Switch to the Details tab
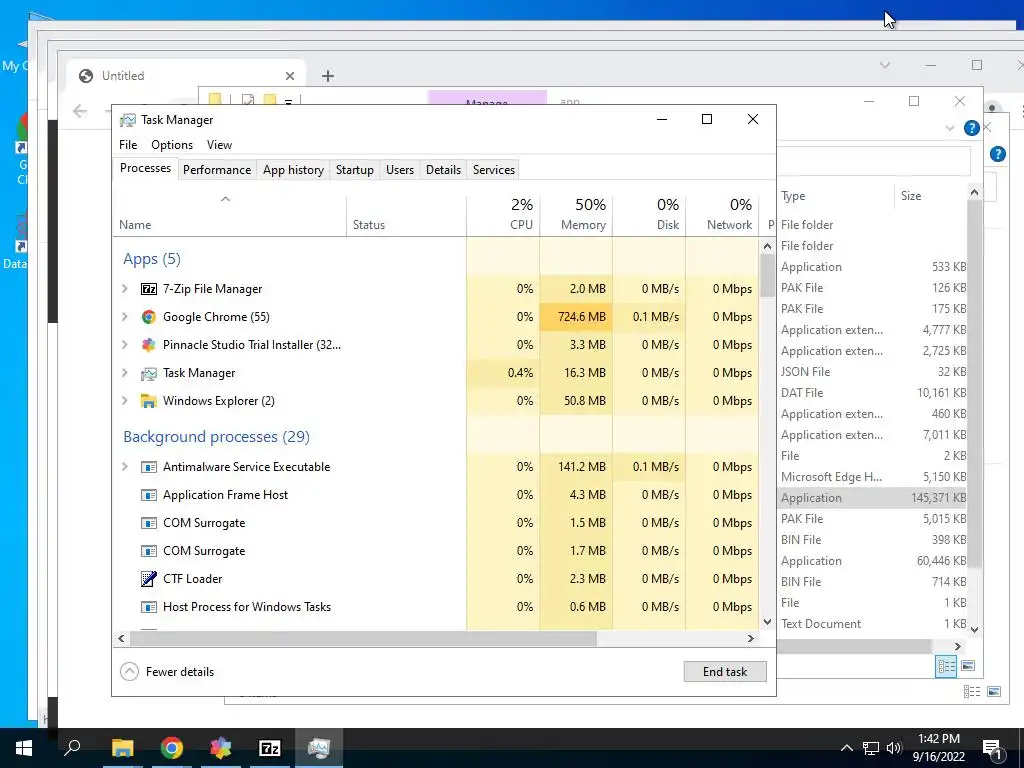This screenshot has height=768, width=1024. tap(443, 170)
